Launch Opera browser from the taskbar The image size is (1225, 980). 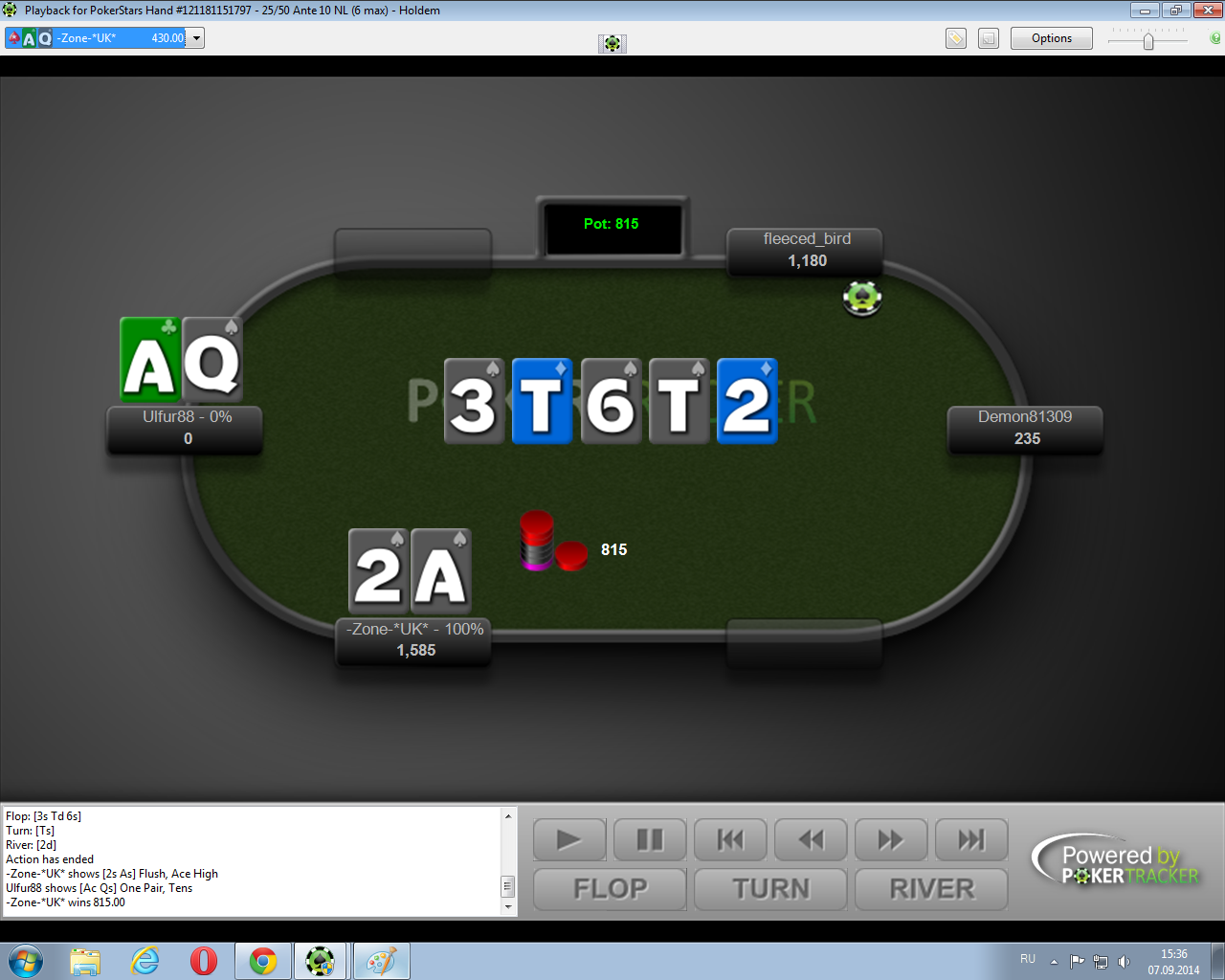pos(204,961)
